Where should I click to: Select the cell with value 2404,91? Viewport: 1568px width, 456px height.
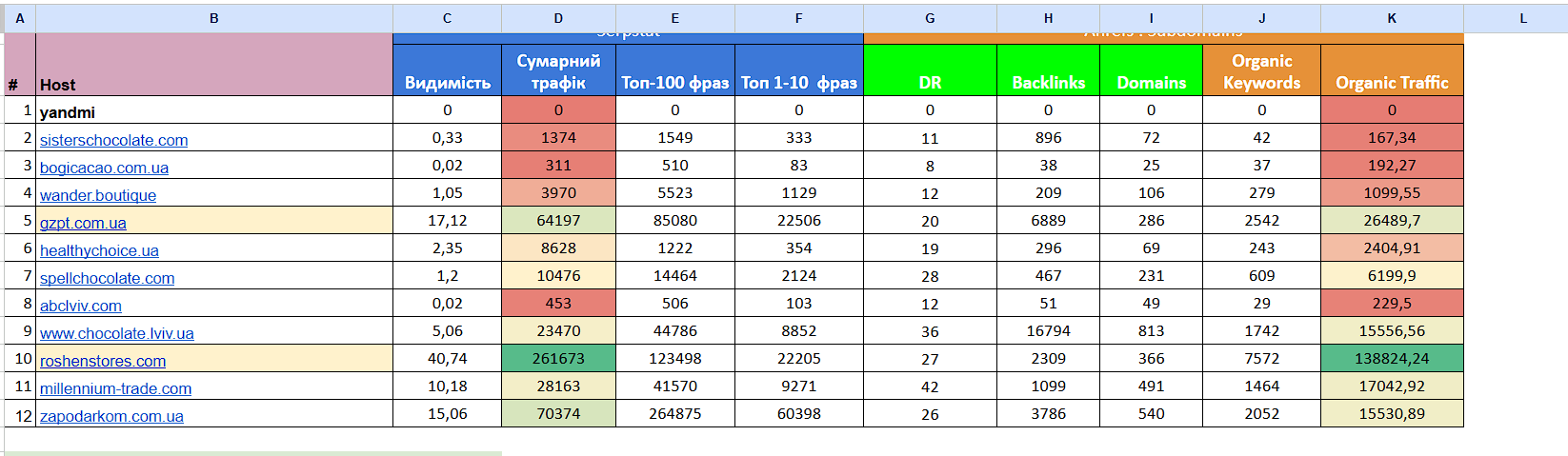(1392, 248)
